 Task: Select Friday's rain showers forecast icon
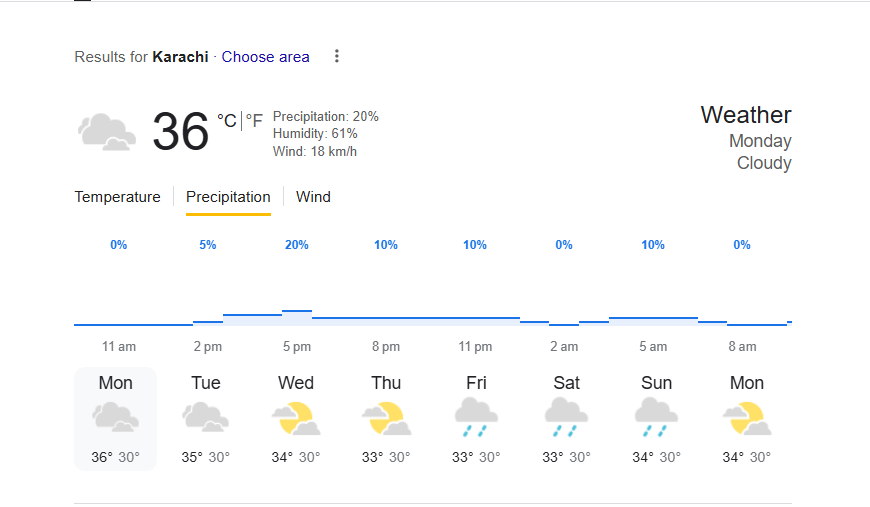pos(476,417)
